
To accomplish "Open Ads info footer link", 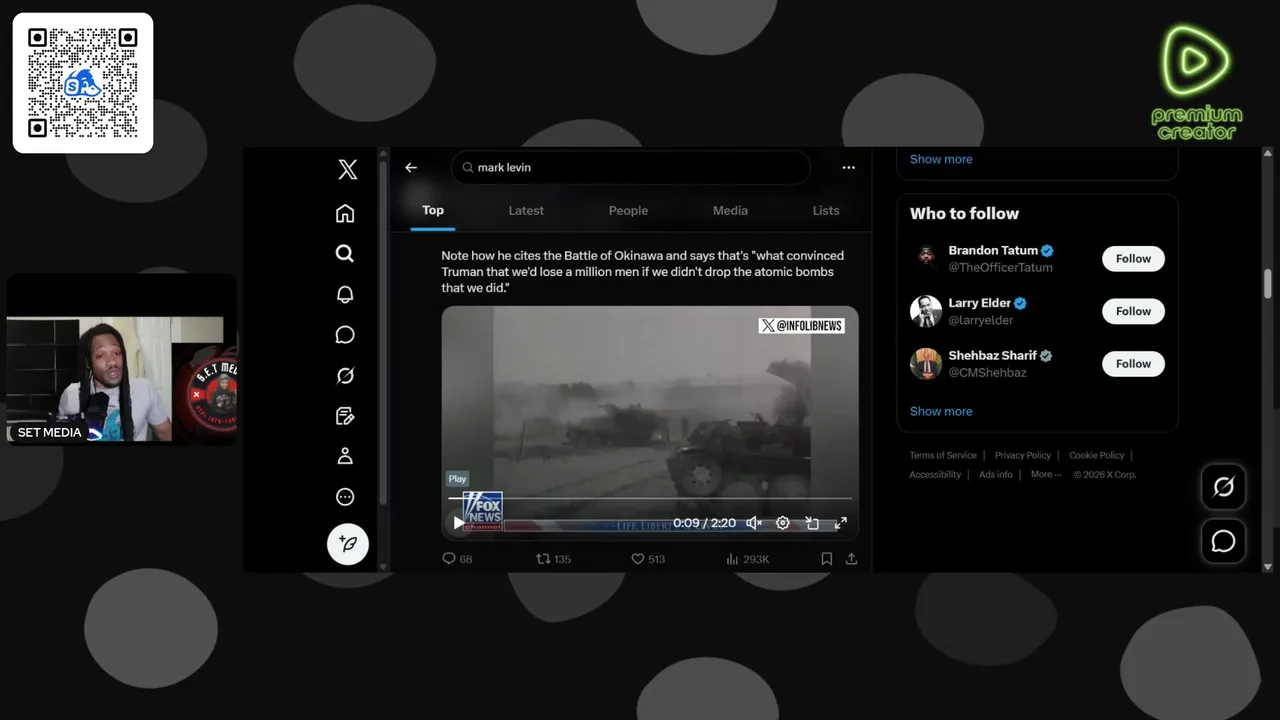I will coord(996,475).
